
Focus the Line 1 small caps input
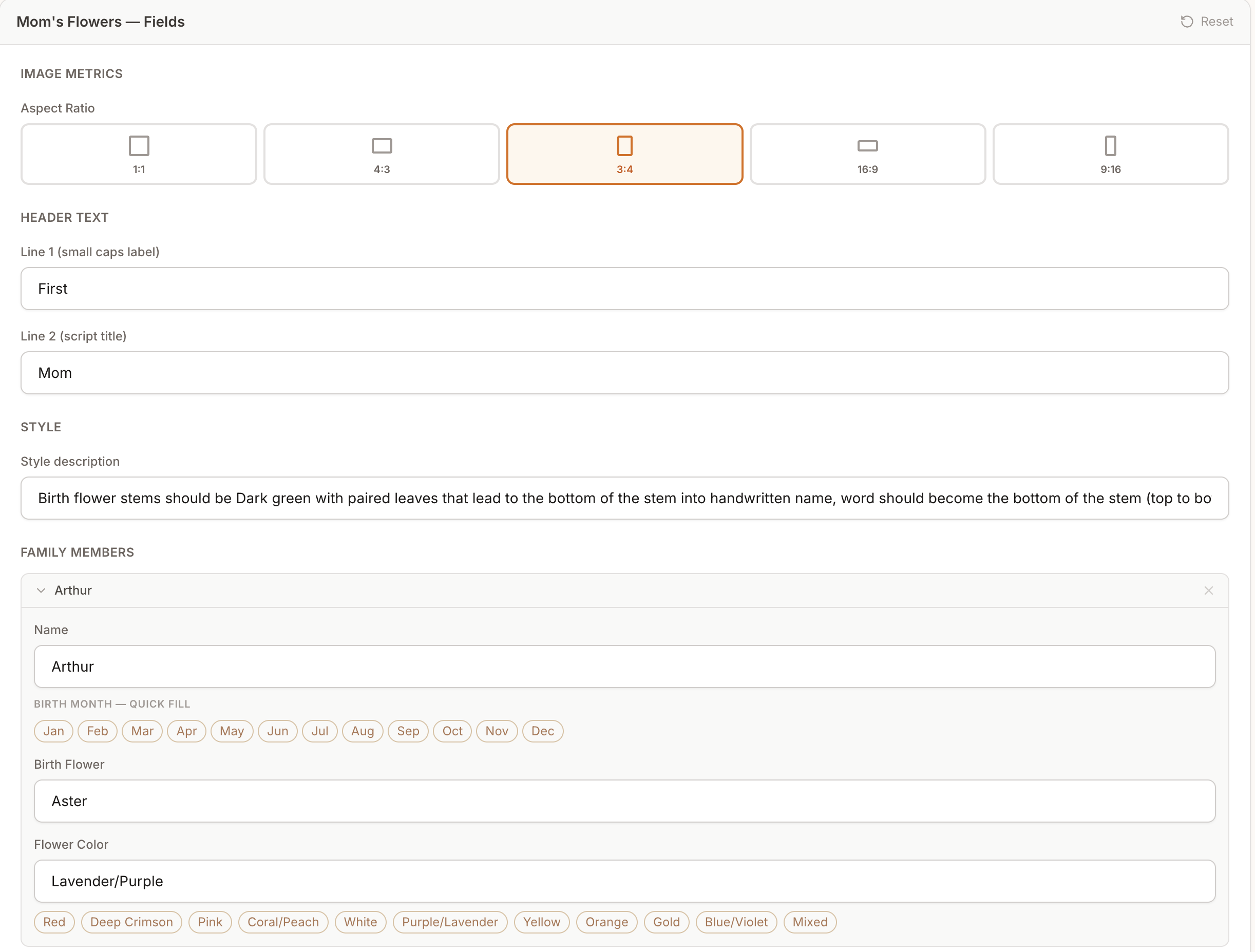[x=624, y=289]
